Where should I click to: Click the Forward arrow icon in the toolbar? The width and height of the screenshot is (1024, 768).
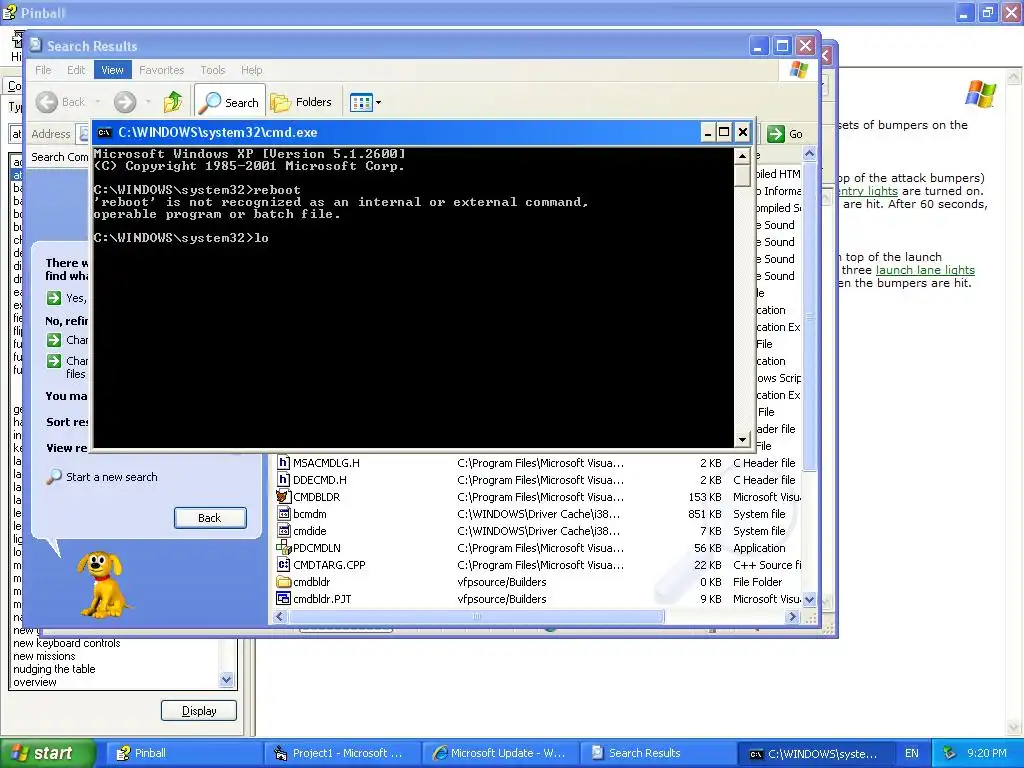125,102
